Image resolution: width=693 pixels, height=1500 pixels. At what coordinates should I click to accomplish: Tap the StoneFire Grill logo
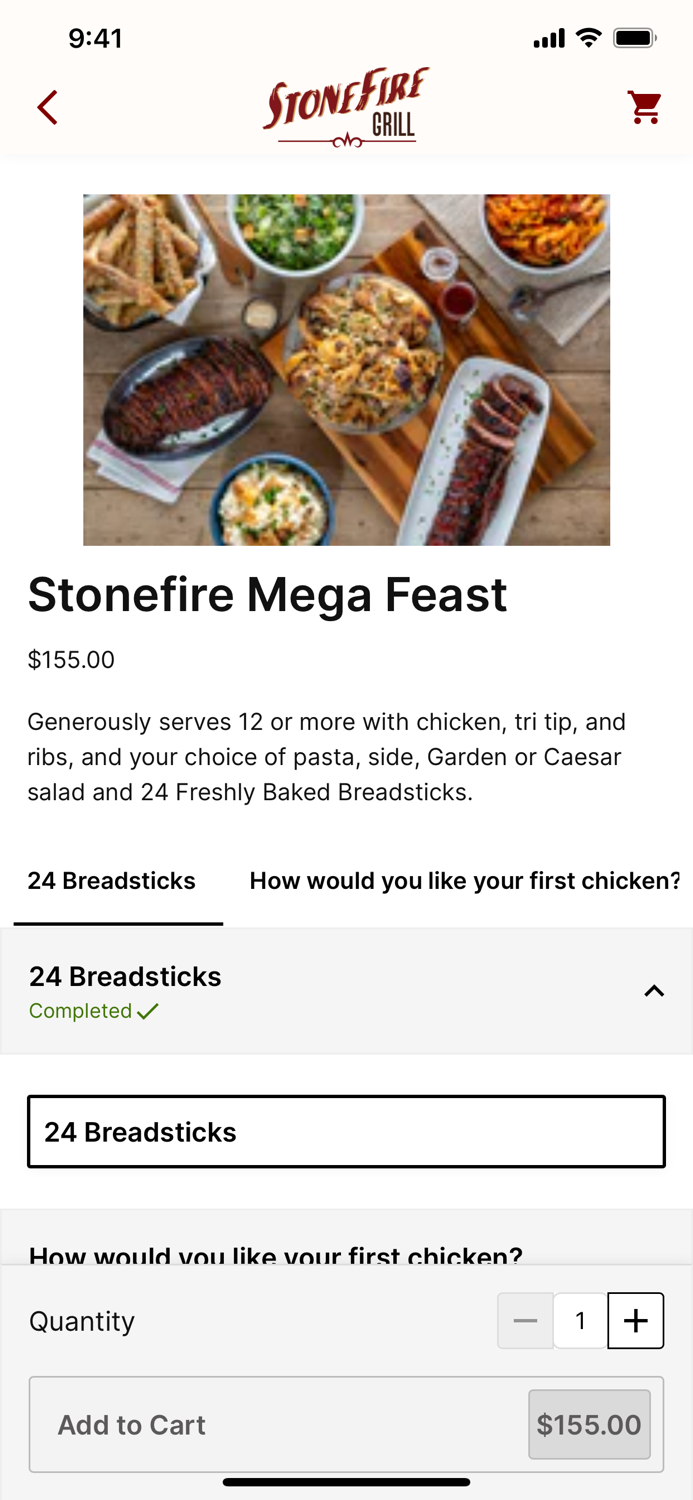pyautogui.click(x=346, y=104)
